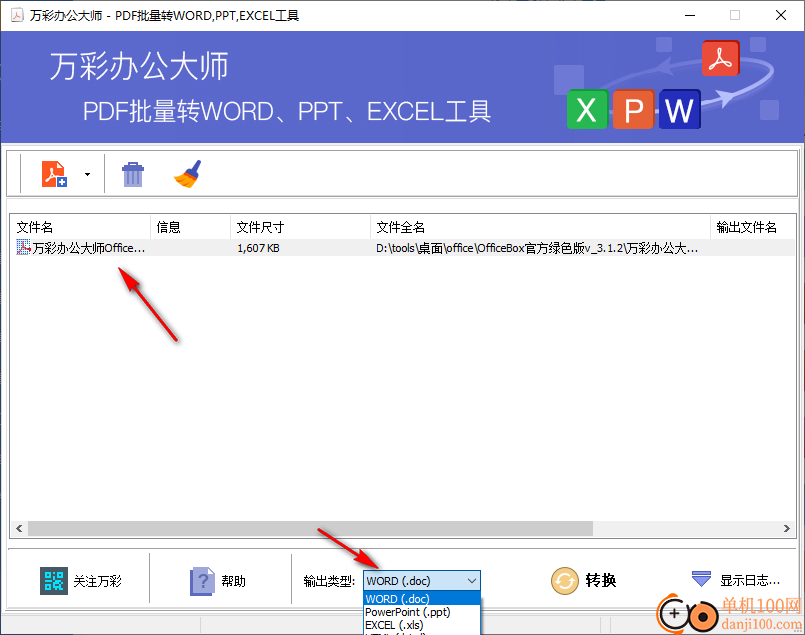Open the 输出类型 combo box

(x=421, y=581)
